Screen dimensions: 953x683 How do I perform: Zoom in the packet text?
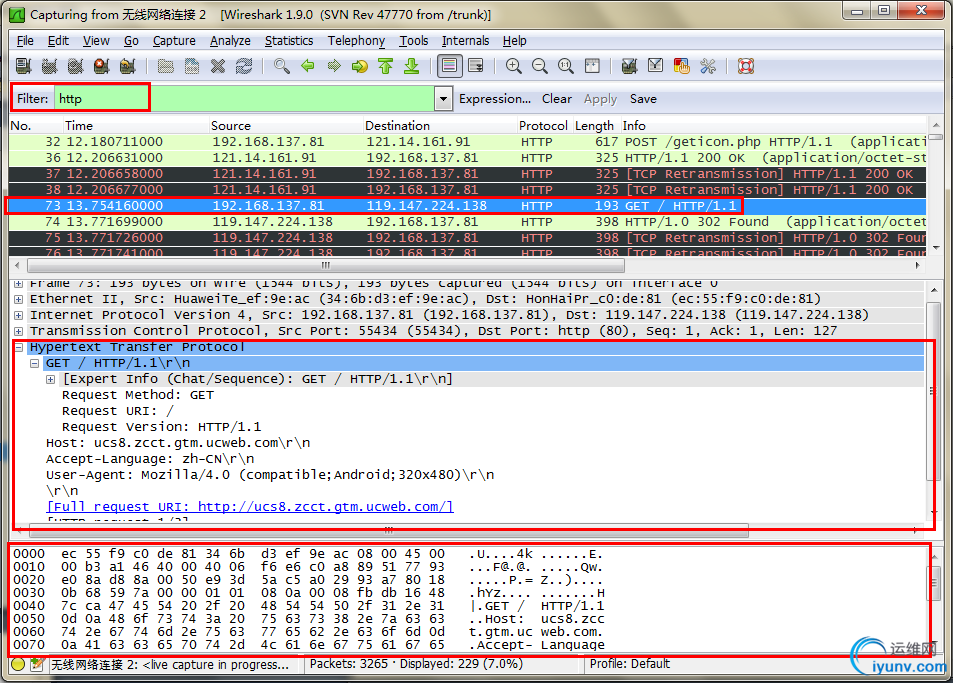[514, 66]
